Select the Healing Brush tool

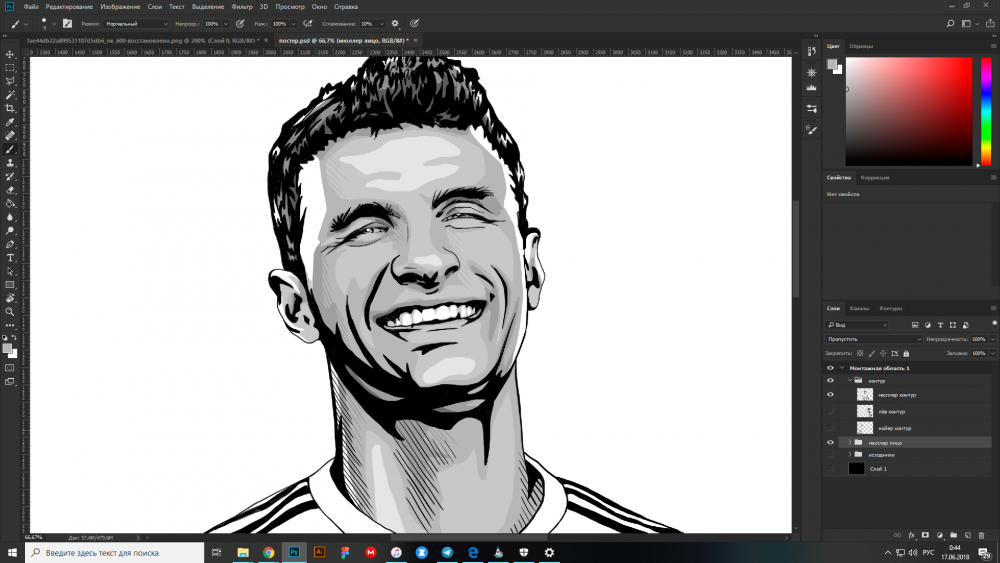[10, 135]
